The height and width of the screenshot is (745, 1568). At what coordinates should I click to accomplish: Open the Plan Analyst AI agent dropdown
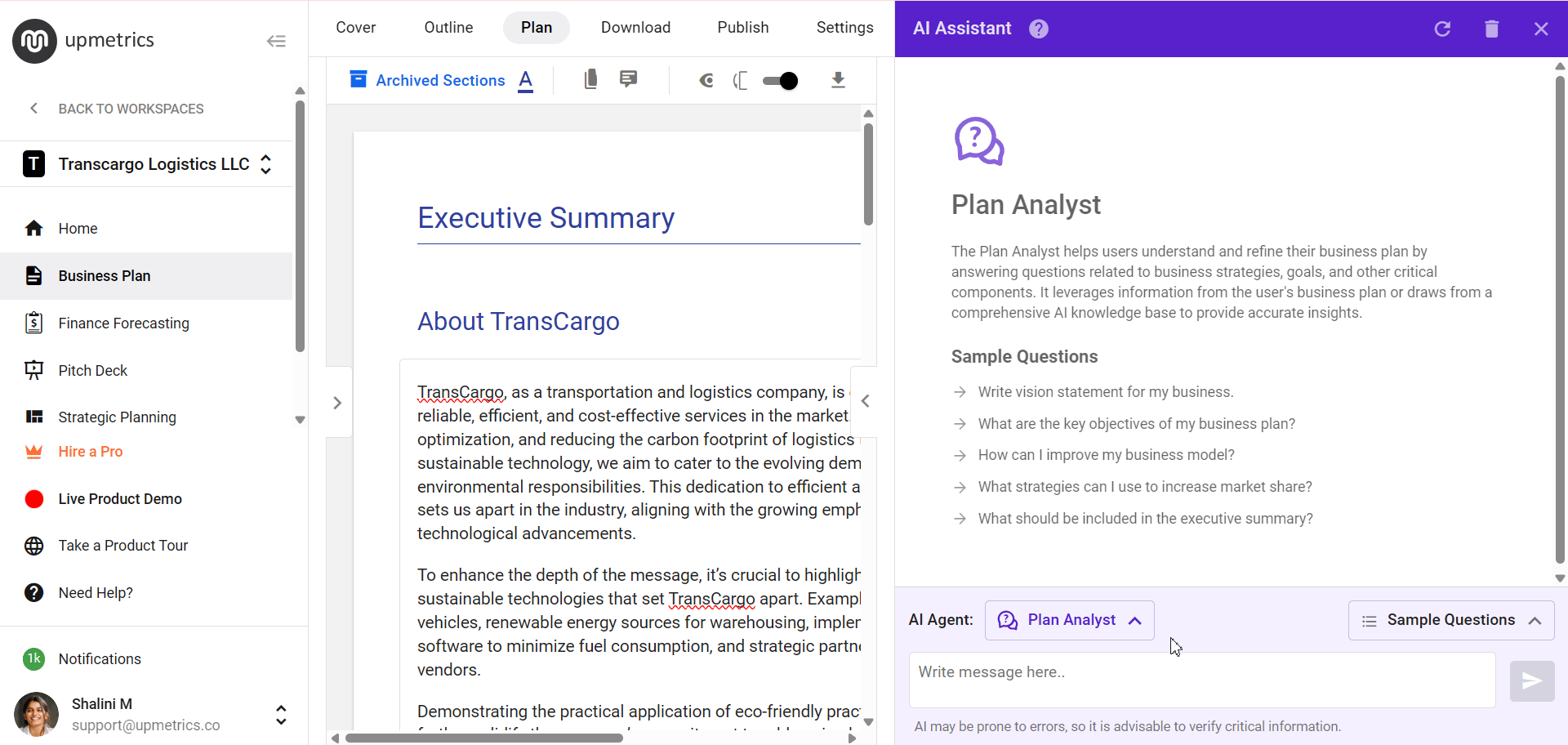1070,620
